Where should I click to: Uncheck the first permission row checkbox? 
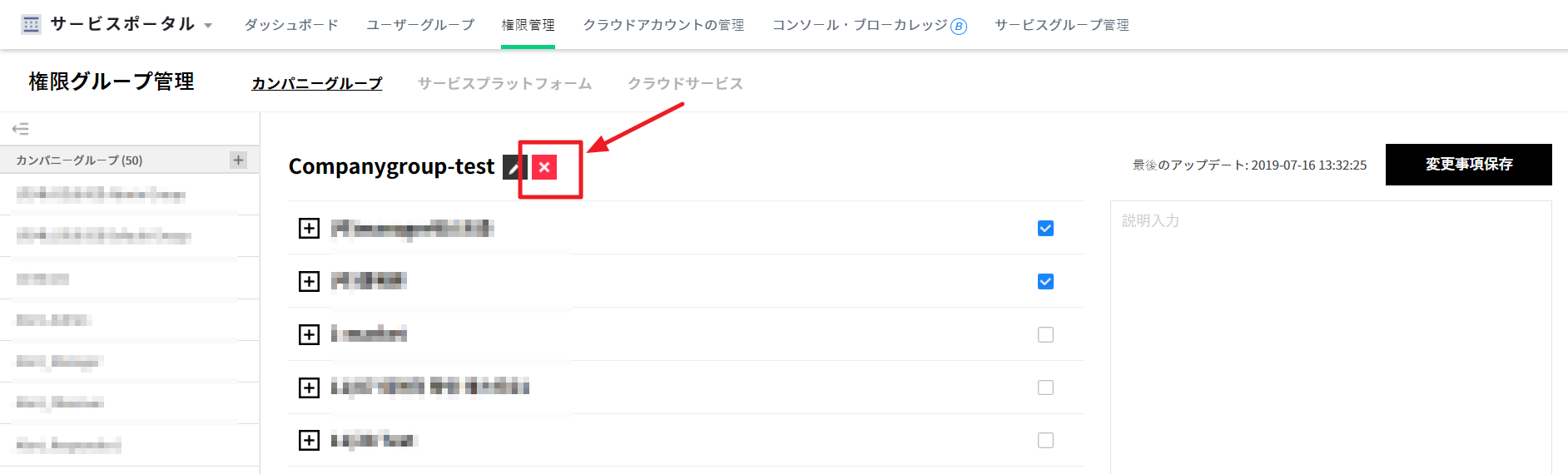tap(1045, 228)
